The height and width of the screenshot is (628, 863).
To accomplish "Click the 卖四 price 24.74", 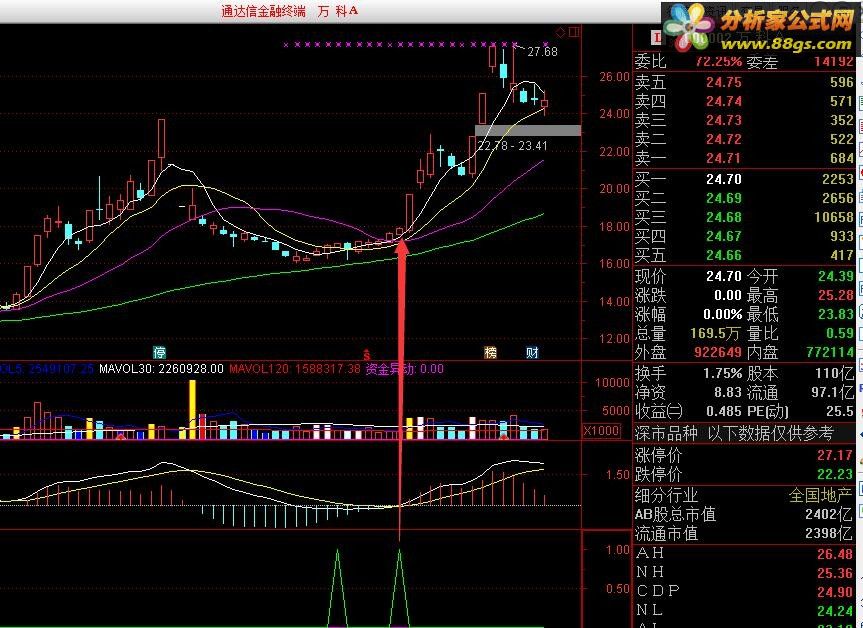I will pos(724,101).
